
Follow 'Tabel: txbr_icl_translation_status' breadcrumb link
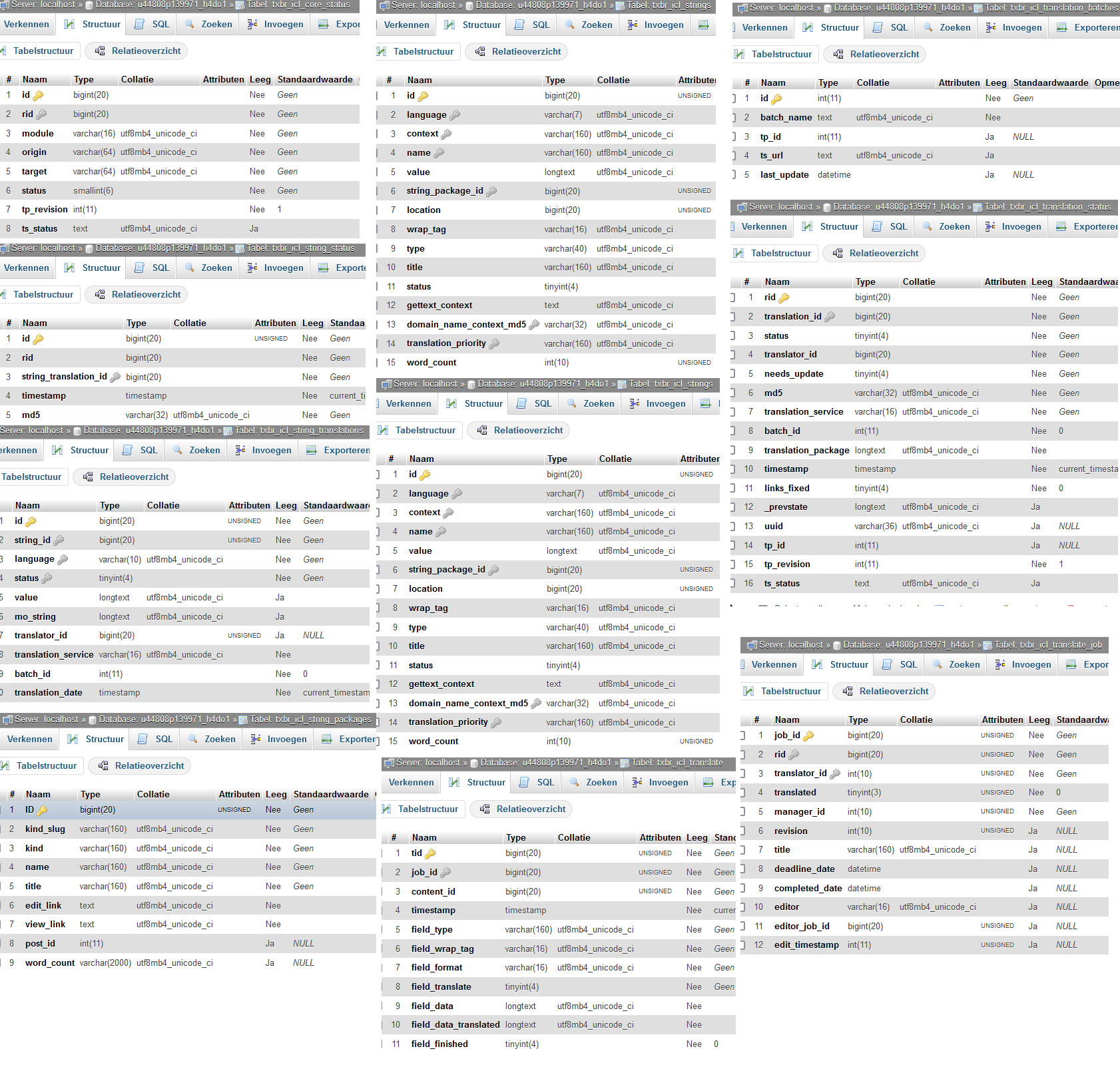[x=1047, y=207]
